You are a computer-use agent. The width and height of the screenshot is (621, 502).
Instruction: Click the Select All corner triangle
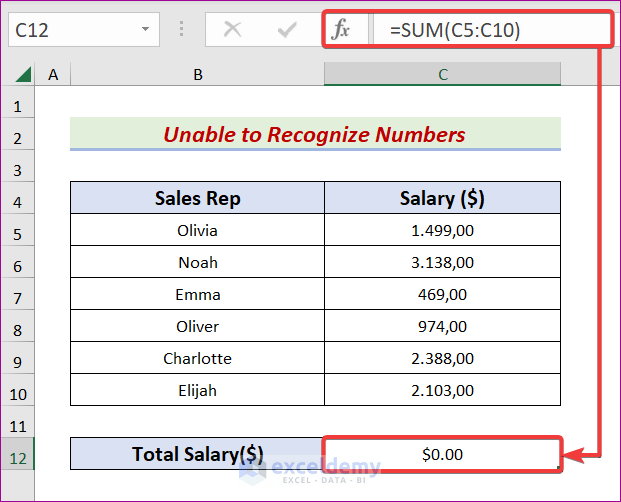tap(22, 75)
